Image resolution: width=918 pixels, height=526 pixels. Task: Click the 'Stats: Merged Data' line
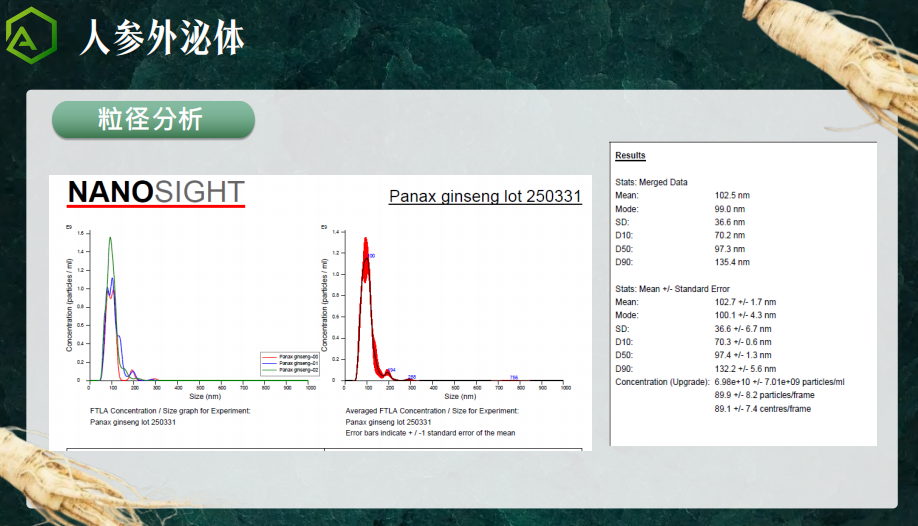tap(651, 182)
